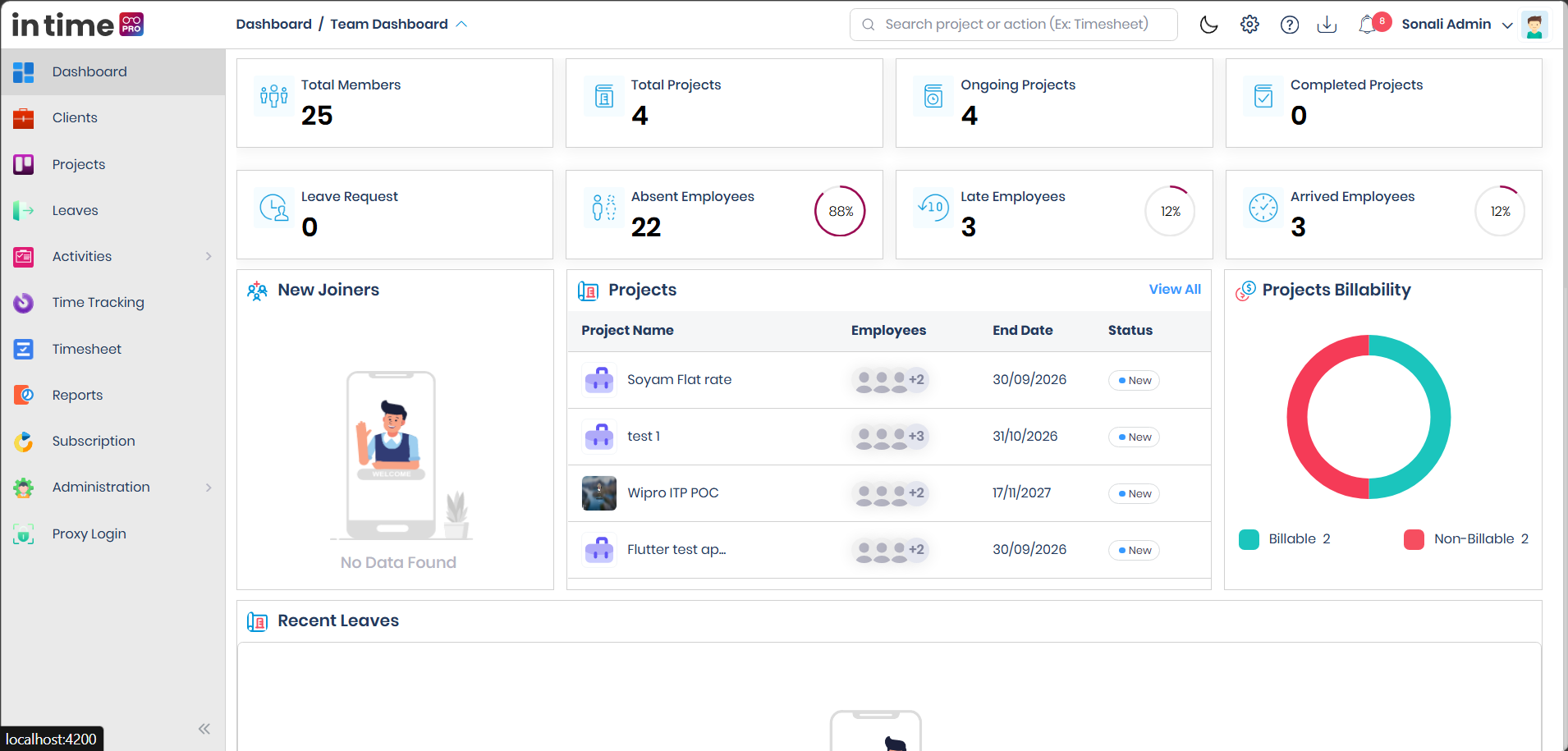Click the intime PRO logo
Screen dimensions: 1568x751
(x=77, y=25)
